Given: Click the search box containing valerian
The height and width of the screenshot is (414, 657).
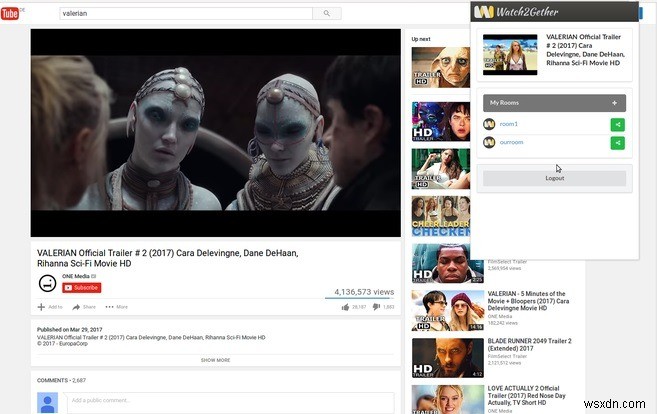Looking at the screenshot, I should pyautogui.click(x=185, y=14).
